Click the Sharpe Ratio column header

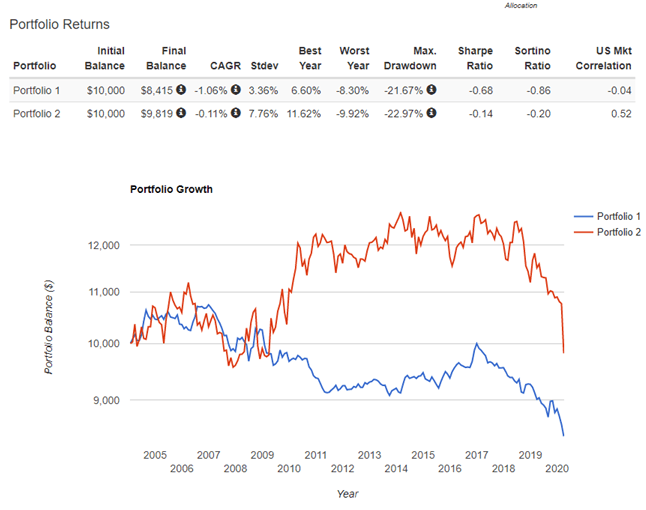tap(475, 58)
